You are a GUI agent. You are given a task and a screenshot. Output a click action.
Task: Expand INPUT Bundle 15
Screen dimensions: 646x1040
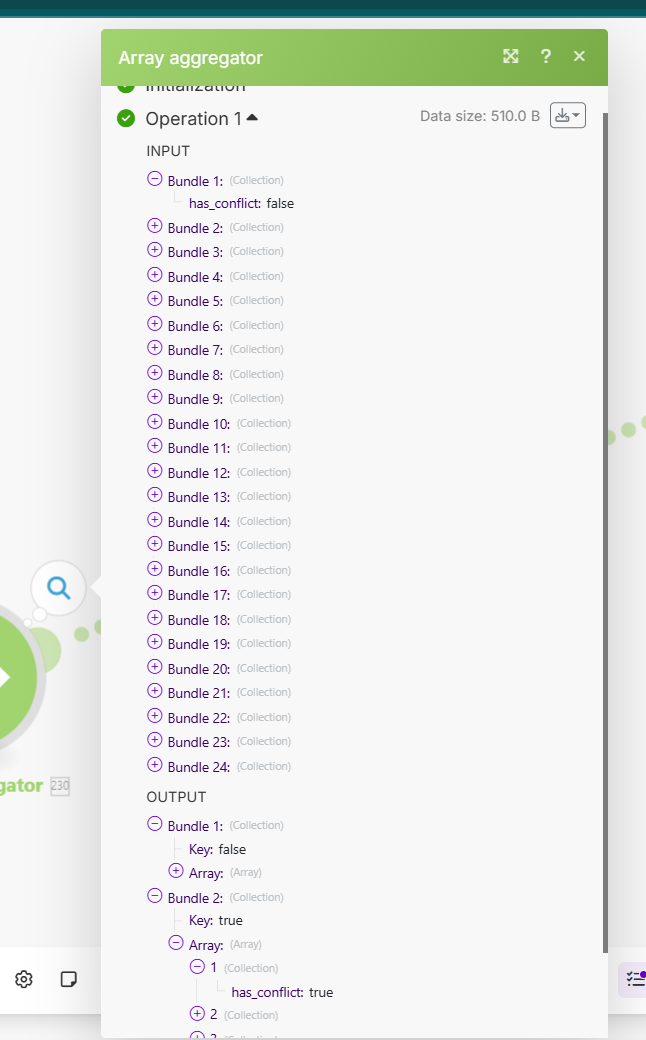pos(155,544)
